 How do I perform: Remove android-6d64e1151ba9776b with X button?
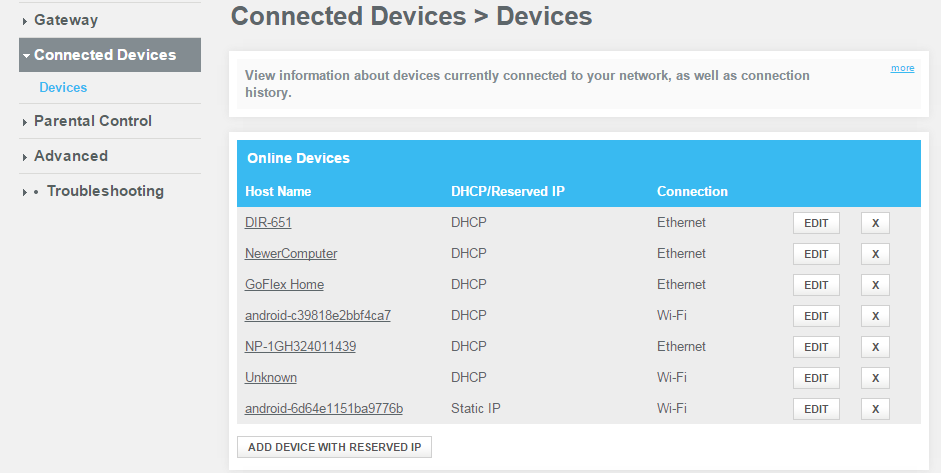click(875, 409)
